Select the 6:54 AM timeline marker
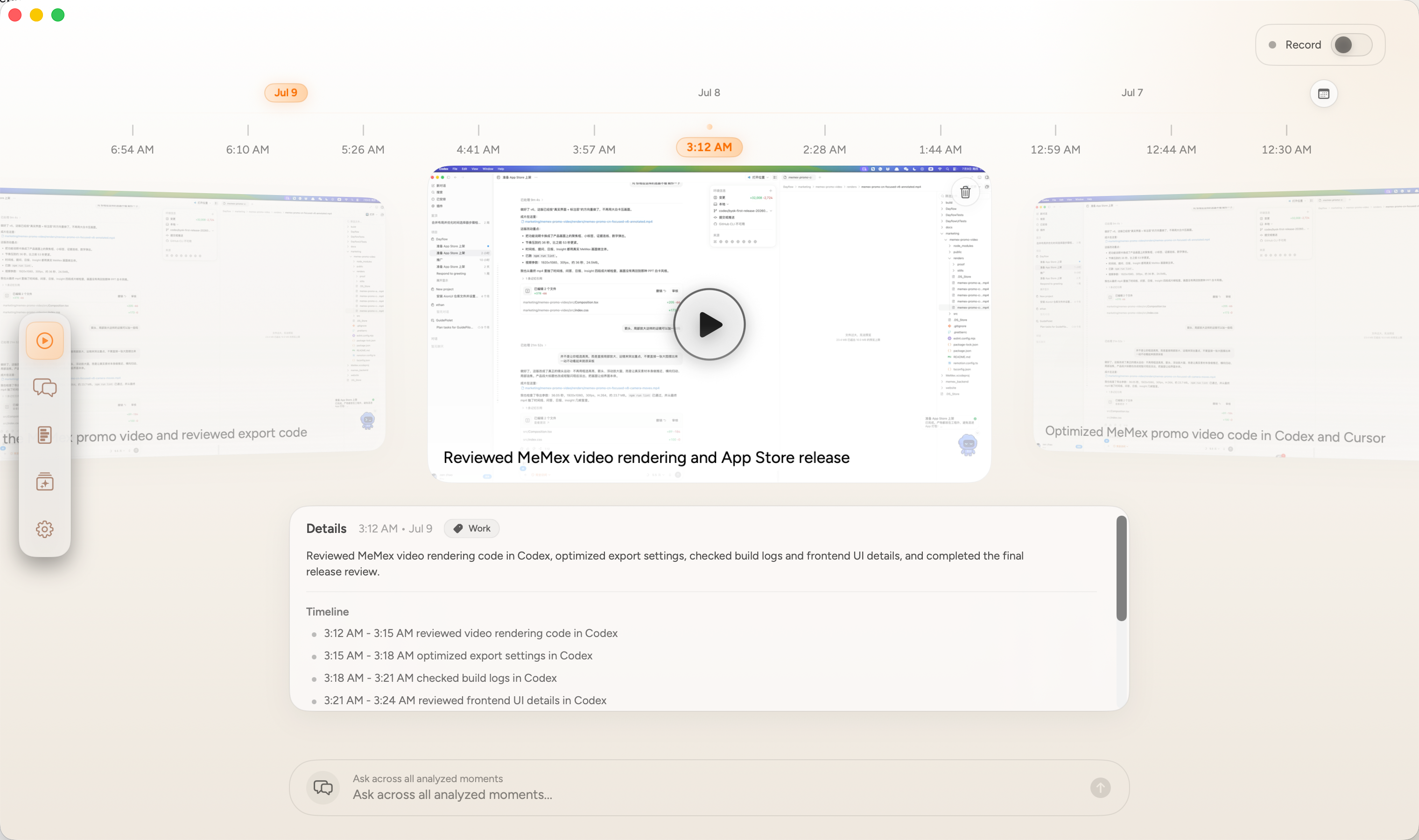 (x=133, y=149)
